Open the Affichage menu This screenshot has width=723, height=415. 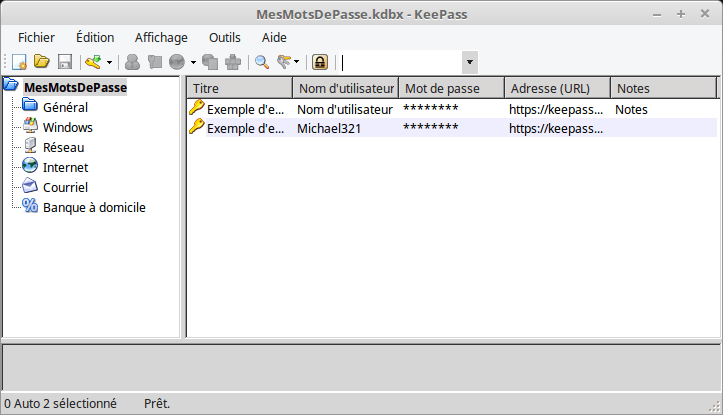pos(161,37)
